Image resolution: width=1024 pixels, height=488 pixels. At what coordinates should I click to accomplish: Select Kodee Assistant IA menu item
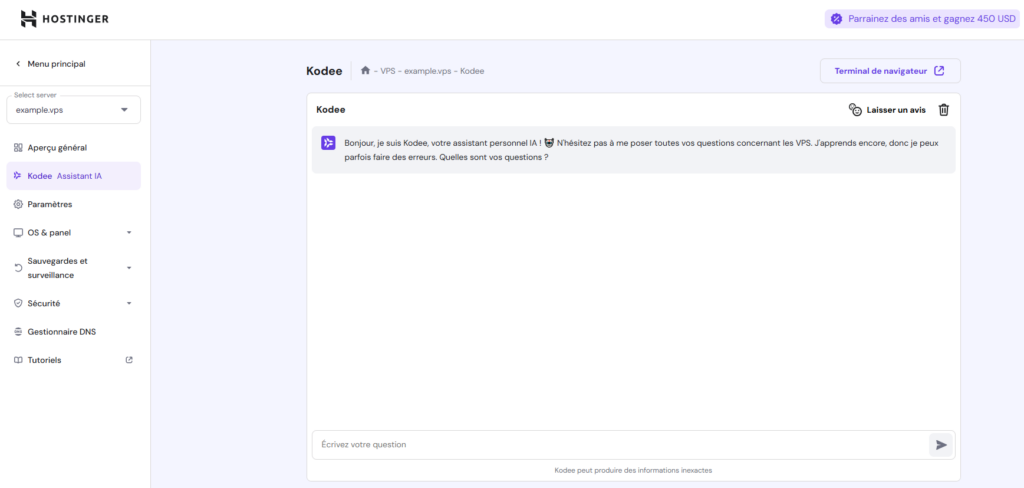pyautogui.click(x=73, y=176)
